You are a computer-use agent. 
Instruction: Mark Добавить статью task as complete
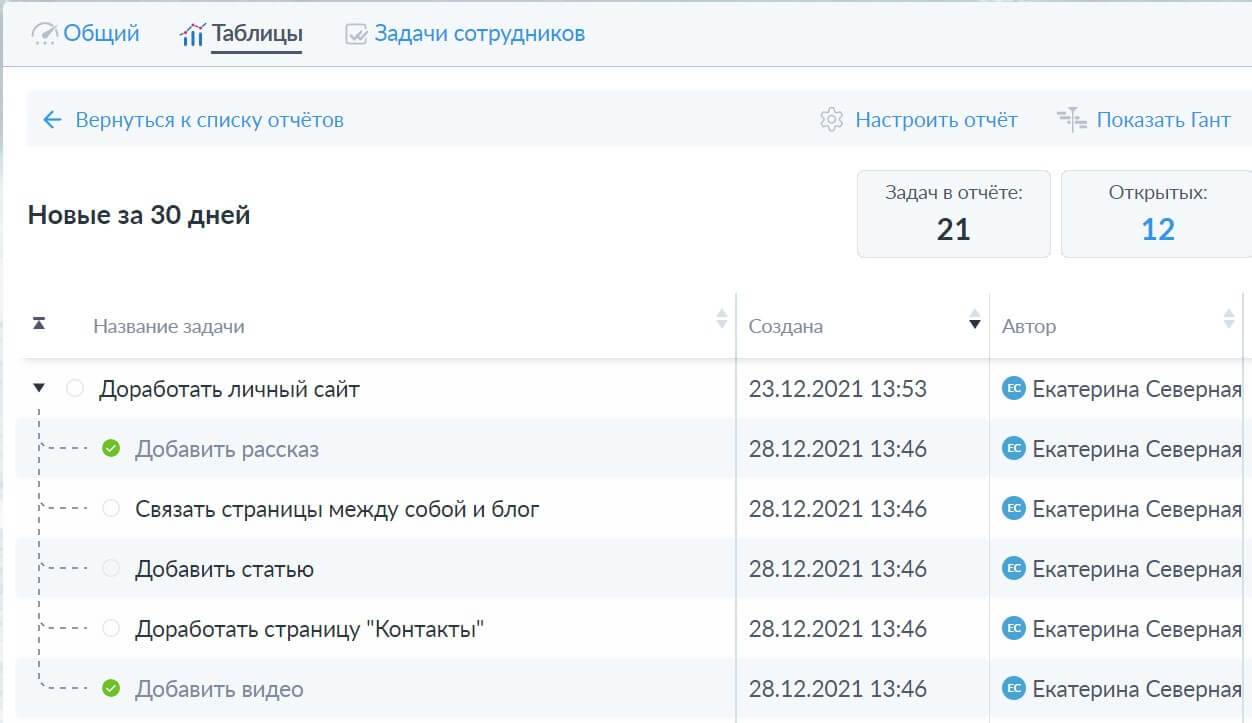click(x=111, y=568)
